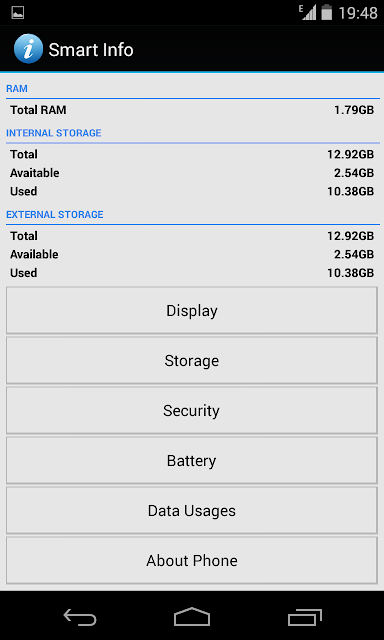Viewport: 384px width, 640px height.
Task: Select the Total RAM row
Action: click(192, 110)
